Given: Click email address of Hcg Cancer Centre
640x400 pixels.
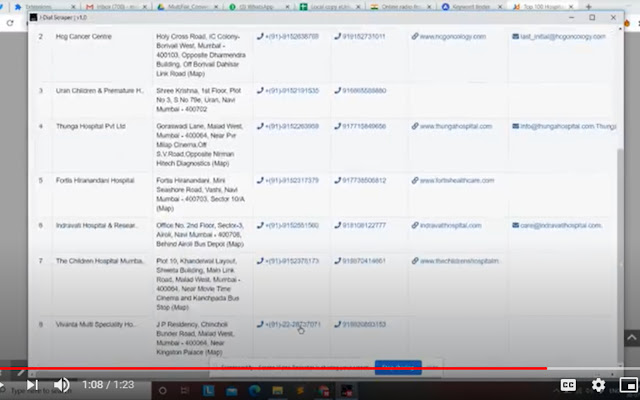Looking at the screenshot, I should [559, 36].
